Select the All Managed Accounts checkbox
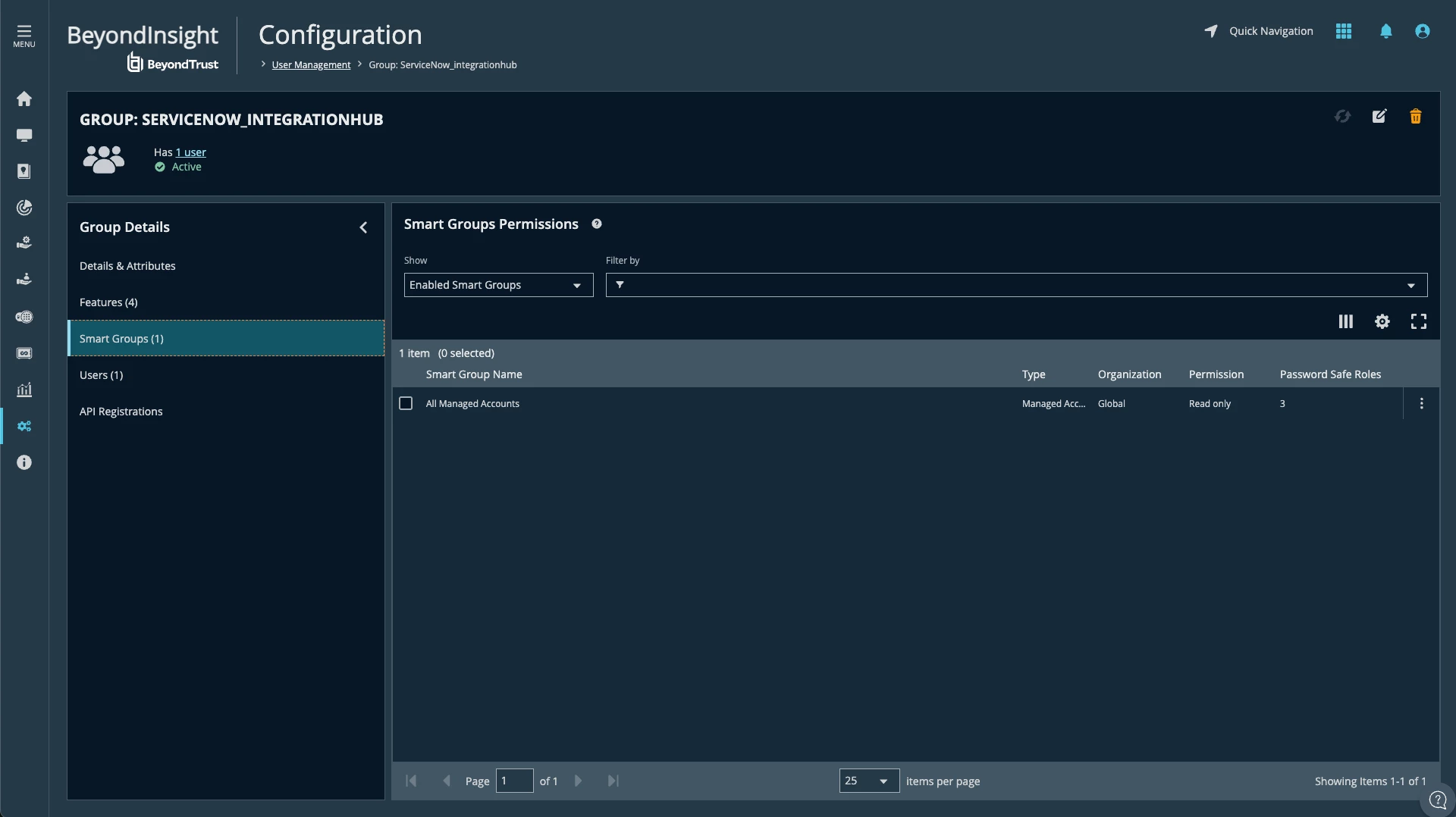 pyautogui.click(x=406, y=404)
